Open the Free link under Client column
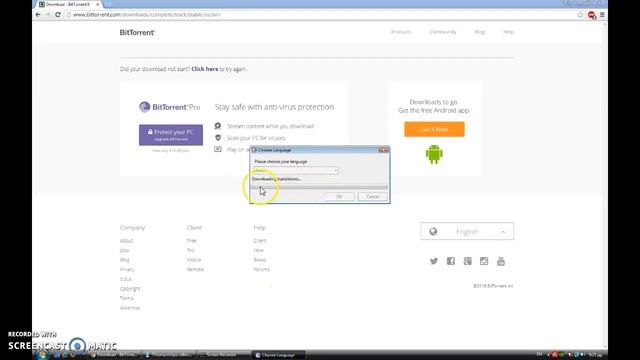Image resolution: width=640 pixels, height=360 pixels. pos(192,241)
